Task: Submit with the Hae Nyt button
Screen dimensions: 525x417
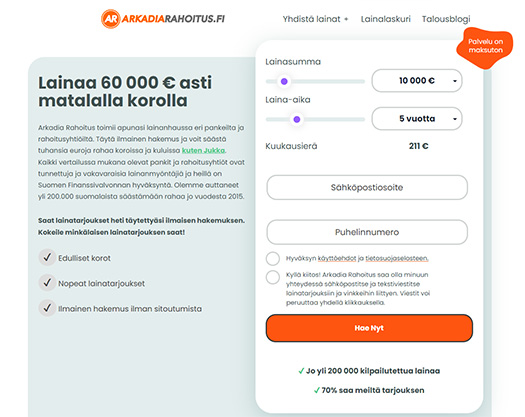Action: tap(369, 328)
